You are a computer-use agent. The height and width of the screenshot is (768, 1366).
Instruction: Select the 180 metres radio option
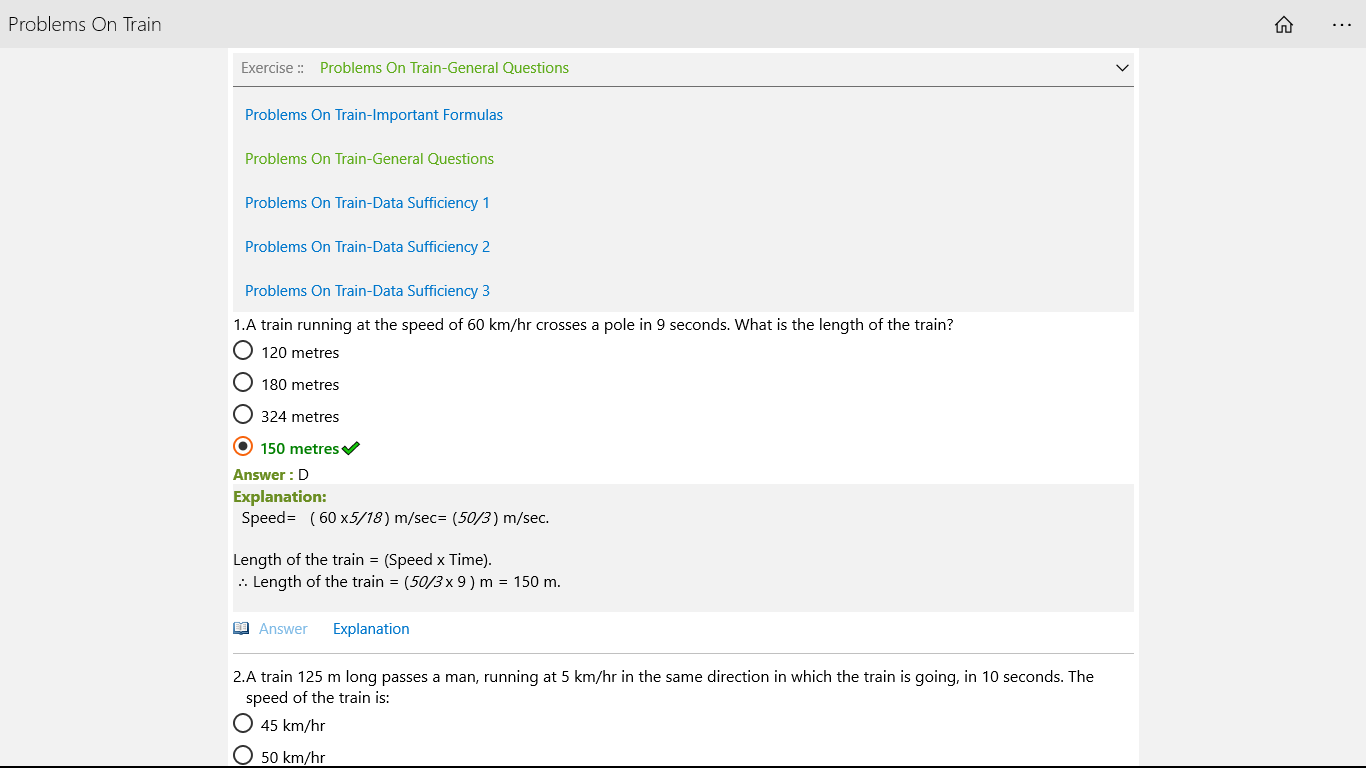tap(243, 383)
